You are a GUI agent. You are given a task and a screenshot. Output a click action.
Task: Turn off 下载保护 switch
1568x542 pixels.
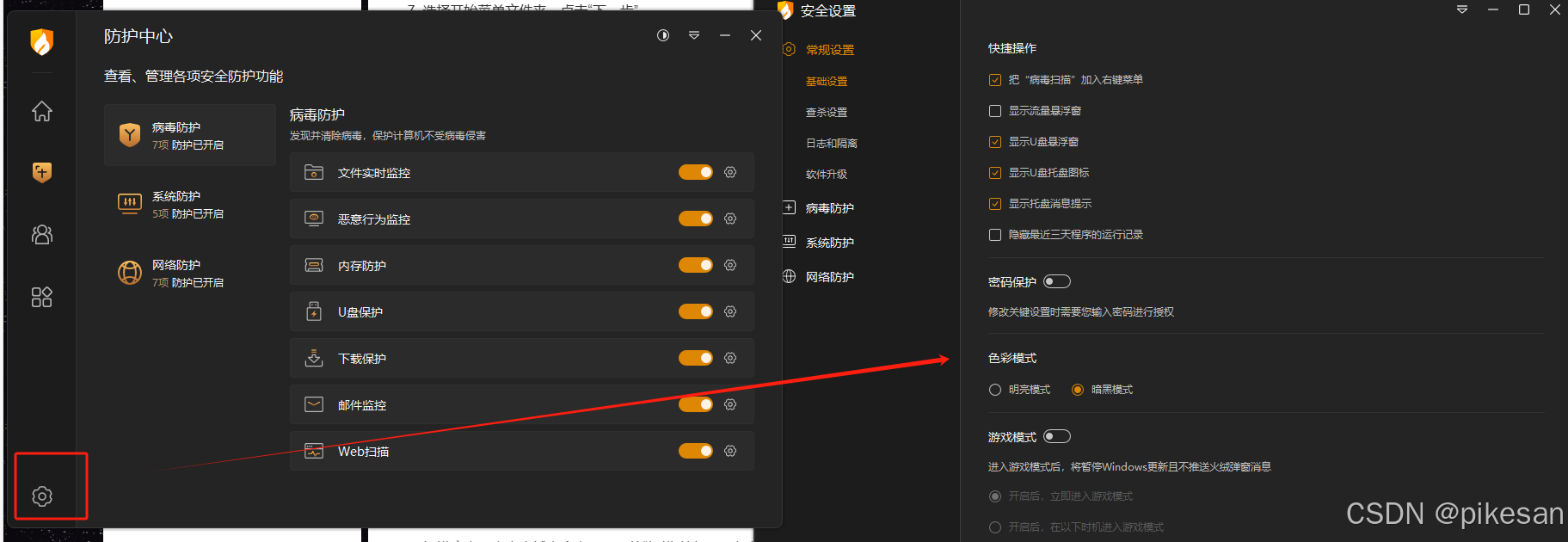[696, 358]
